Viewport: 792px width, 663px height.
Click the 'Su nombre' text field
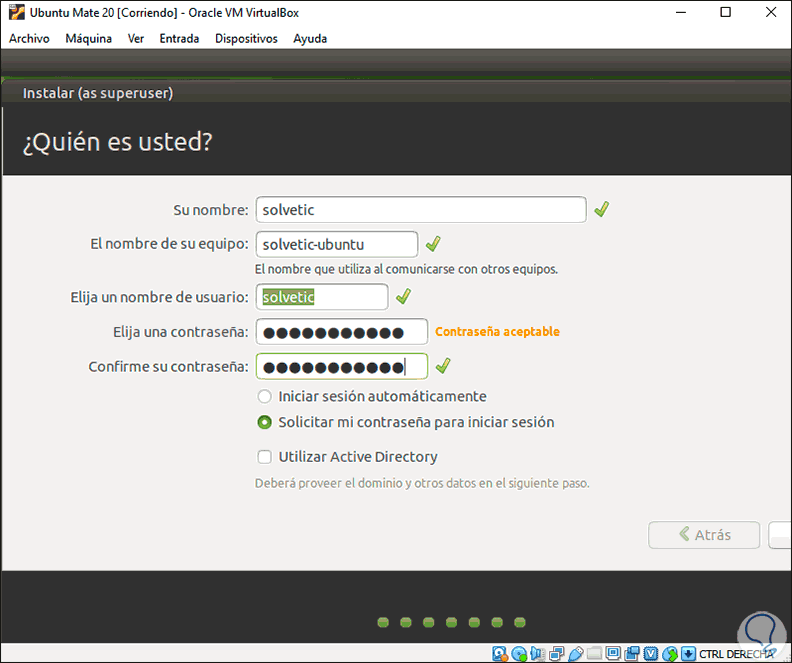[421, 210]
